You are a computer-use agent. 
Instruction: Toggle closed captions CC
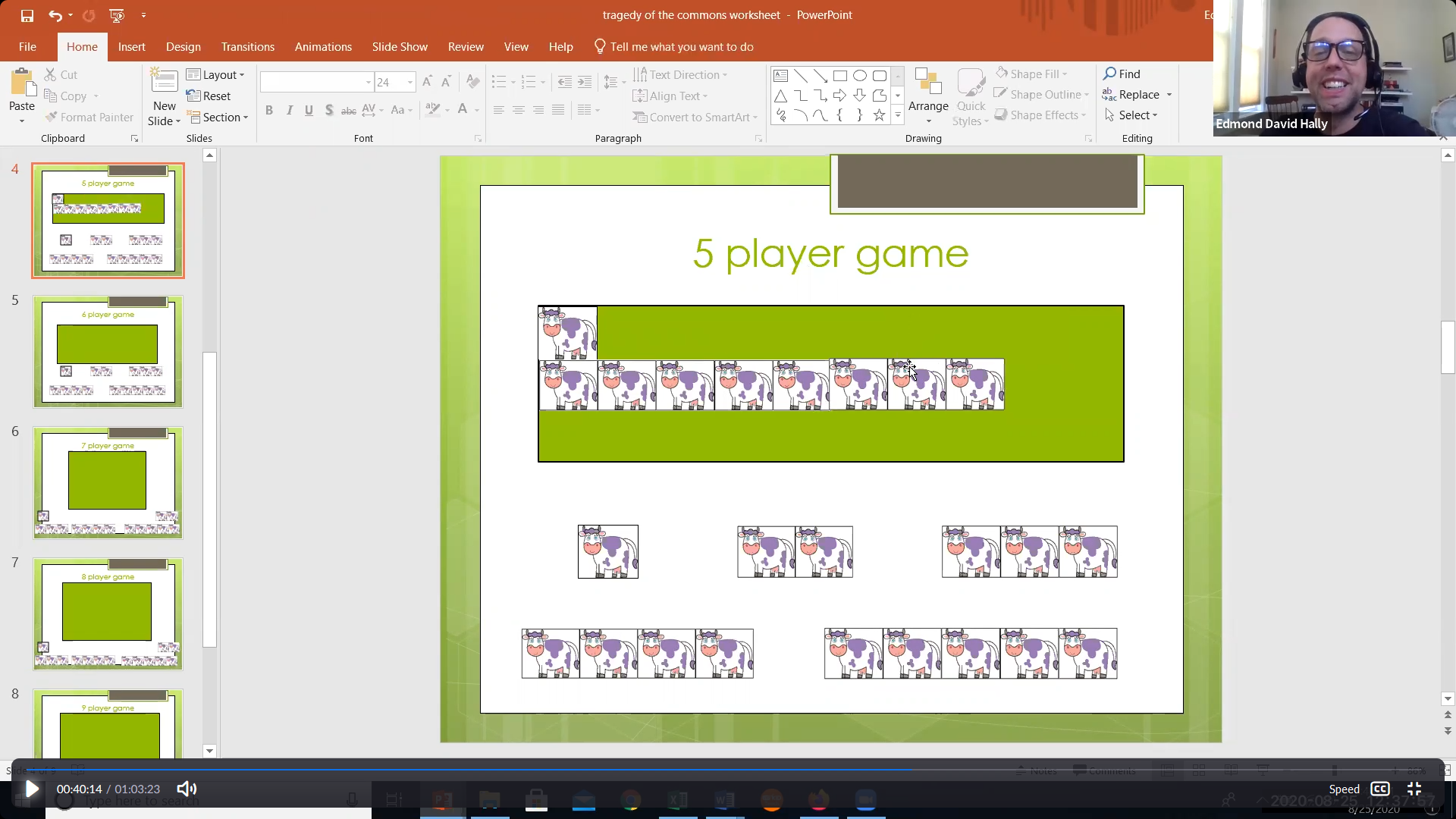click(1380, 789)
